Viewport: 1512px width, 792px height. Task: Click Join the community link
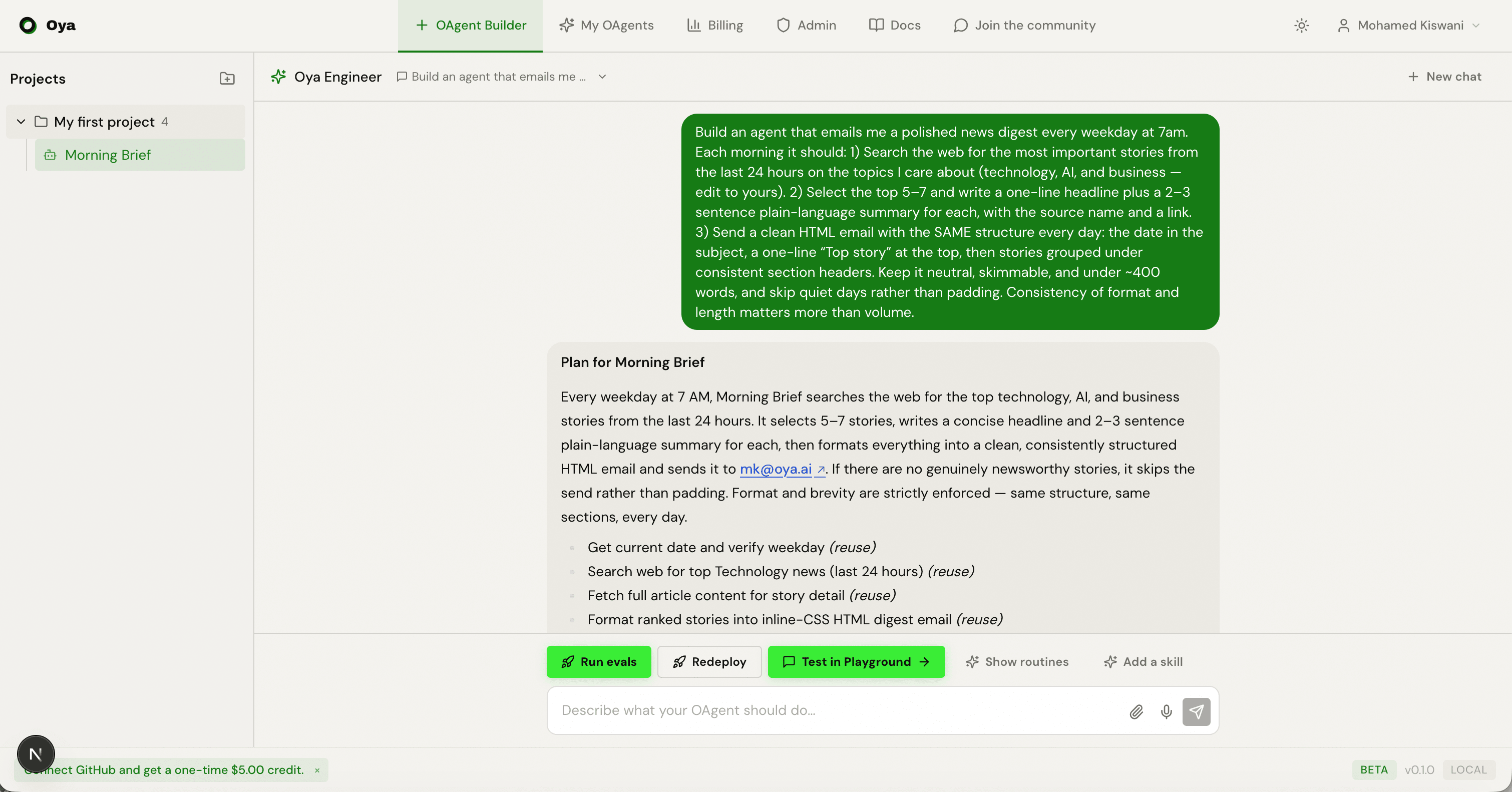(x=1024, y=25)
